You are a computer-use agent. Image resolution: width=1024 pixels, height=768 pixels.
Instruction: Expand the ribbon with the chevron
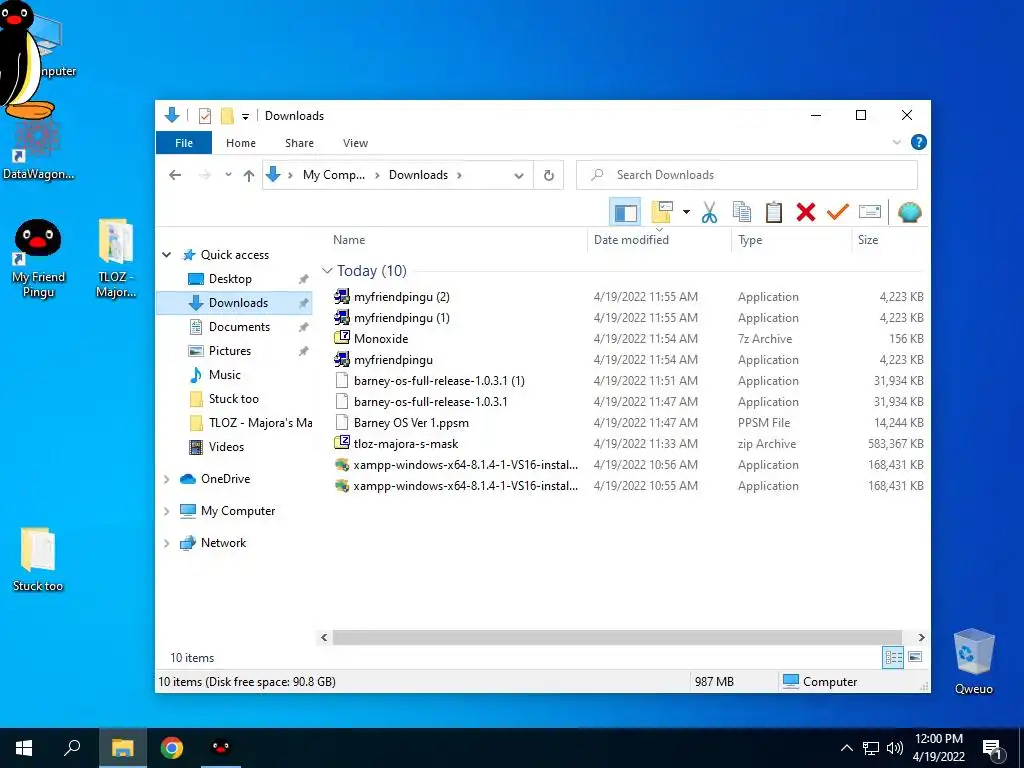tap(897, 142)
